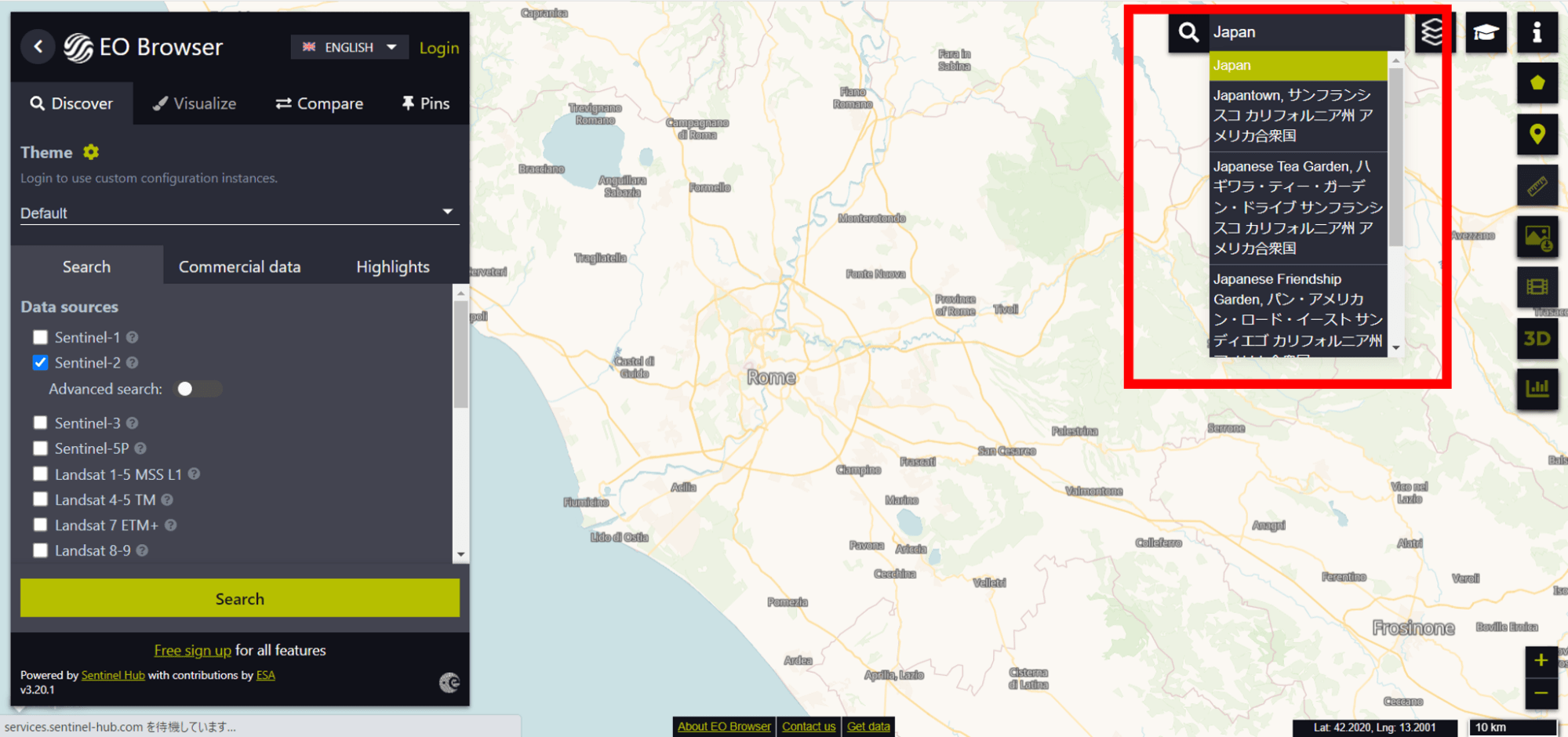Select the Search sub-tab
The width and height of the screenshot is (1568, 737).
pyautogui.click(x=87, y=267)
